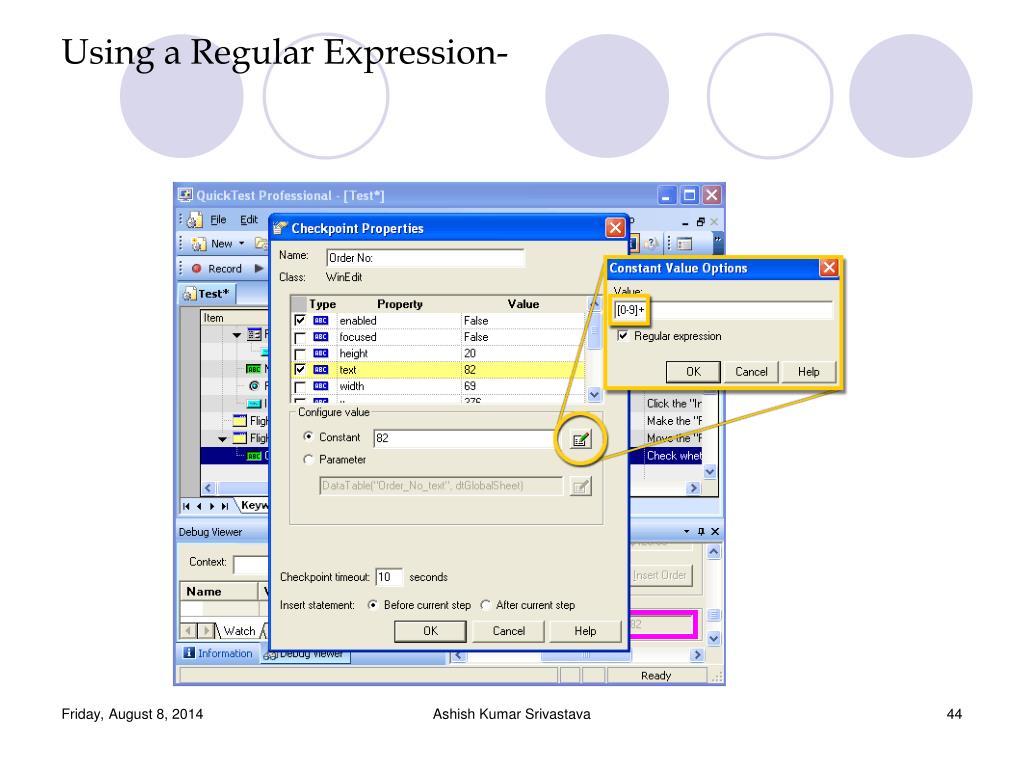Switch to Keyword view tab
Viewport: 1024px width, 768px height.
(253, 505)
